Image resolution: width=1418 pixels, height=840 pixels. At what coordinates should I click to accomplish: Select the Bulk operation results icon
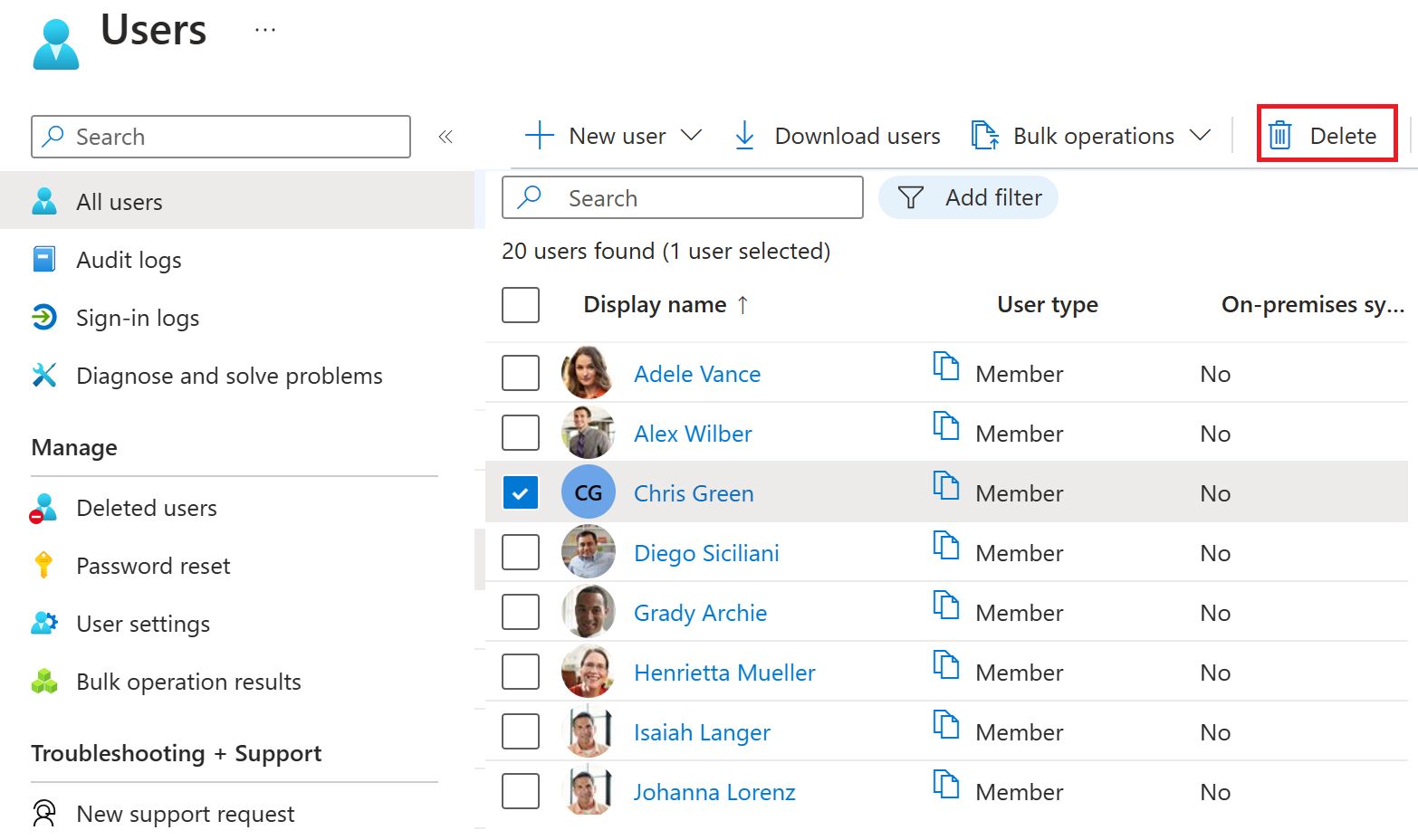click(x=44, y=682)
